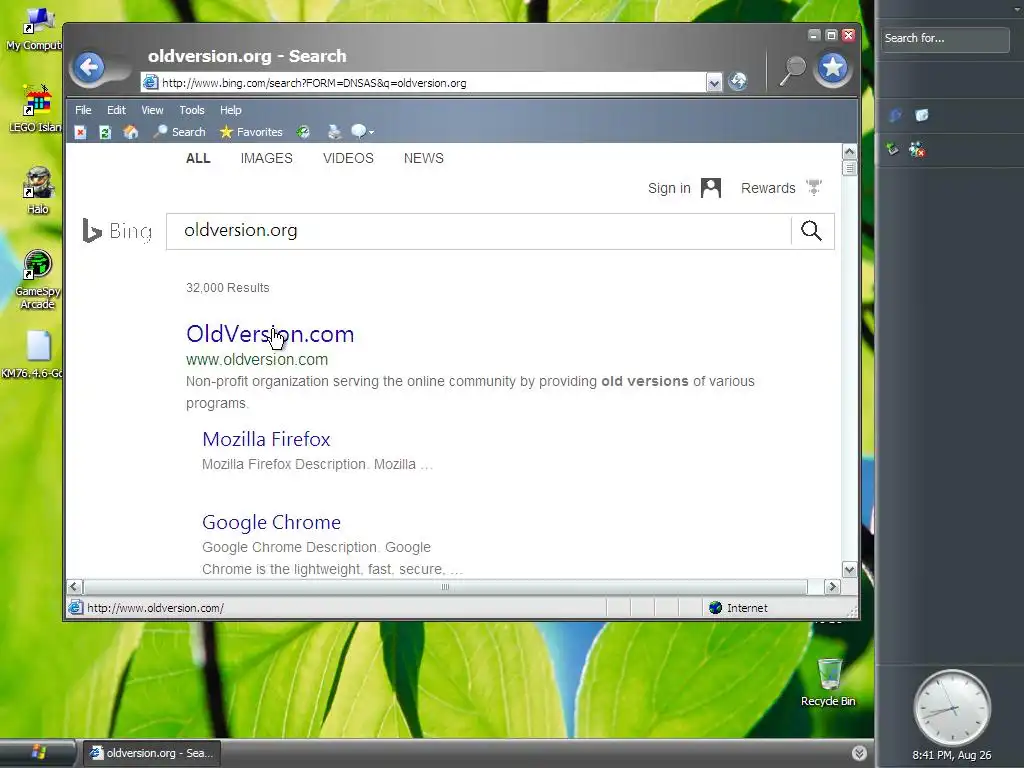1024x768 pixels.
Task: Open the address bar history dropdown
Action: click(714, 83)
